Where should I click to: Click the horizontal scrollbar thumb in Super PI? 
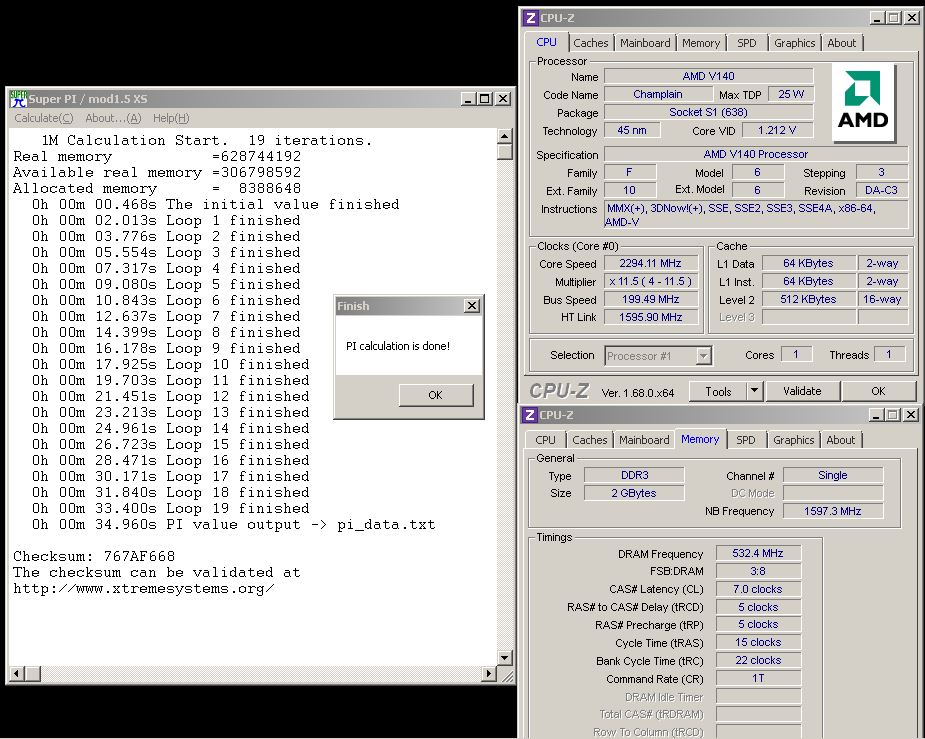[32, 673]
